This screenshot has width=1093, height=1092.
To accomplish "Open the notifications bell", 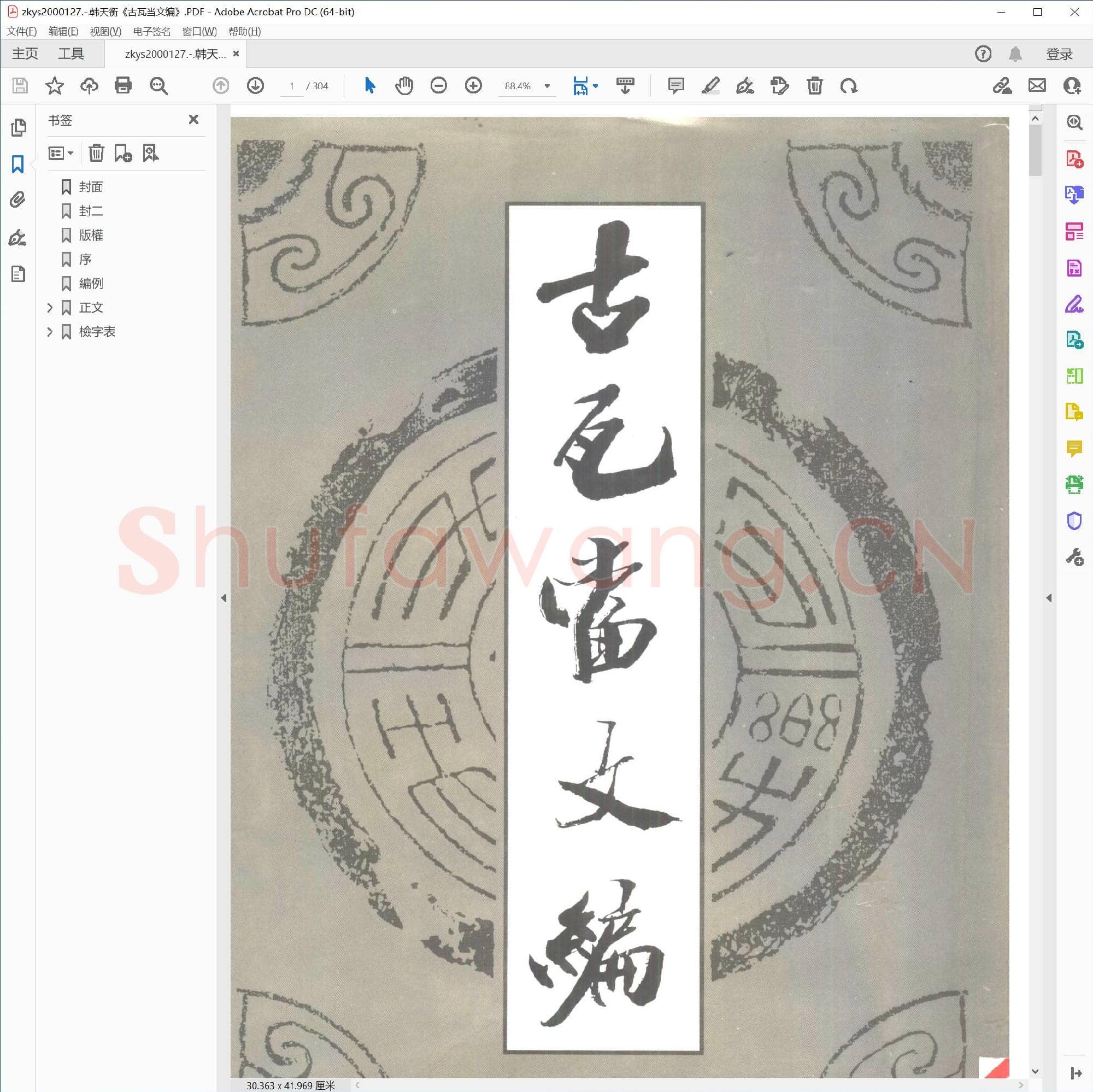I will [x=1015, y=54].
